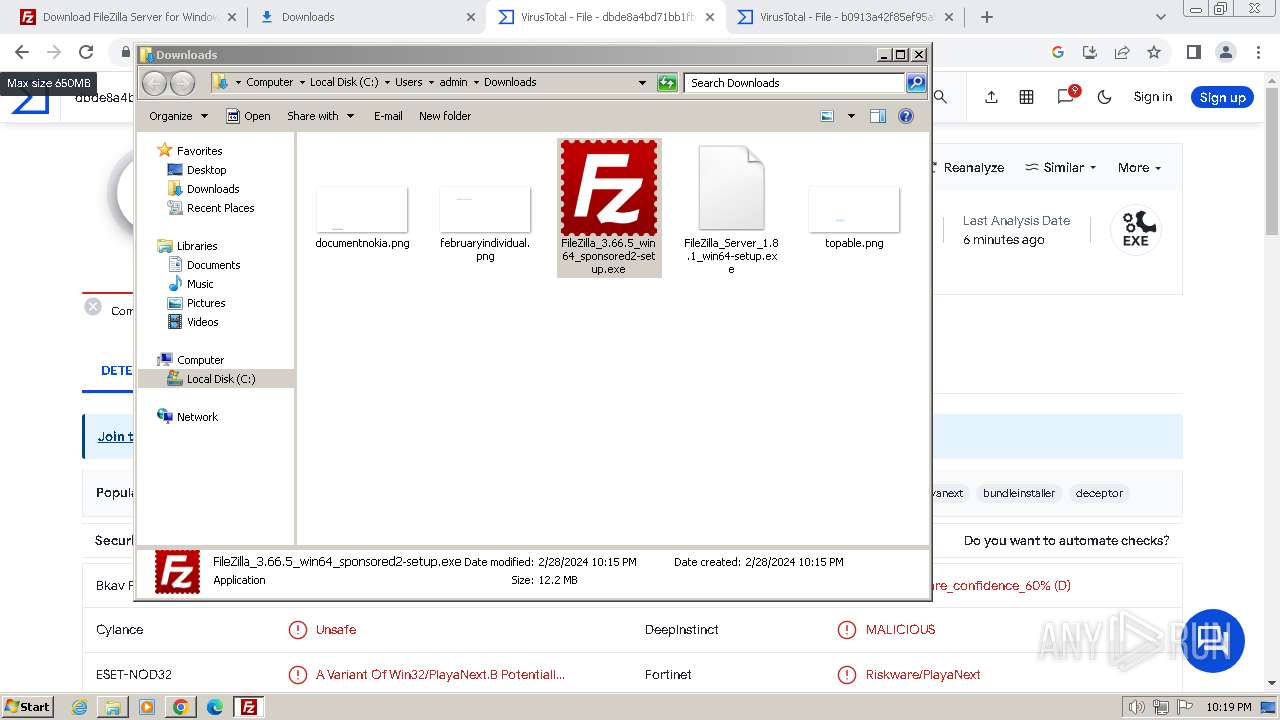Click the search magnifier in Downloads window

(x=916, y=83)
